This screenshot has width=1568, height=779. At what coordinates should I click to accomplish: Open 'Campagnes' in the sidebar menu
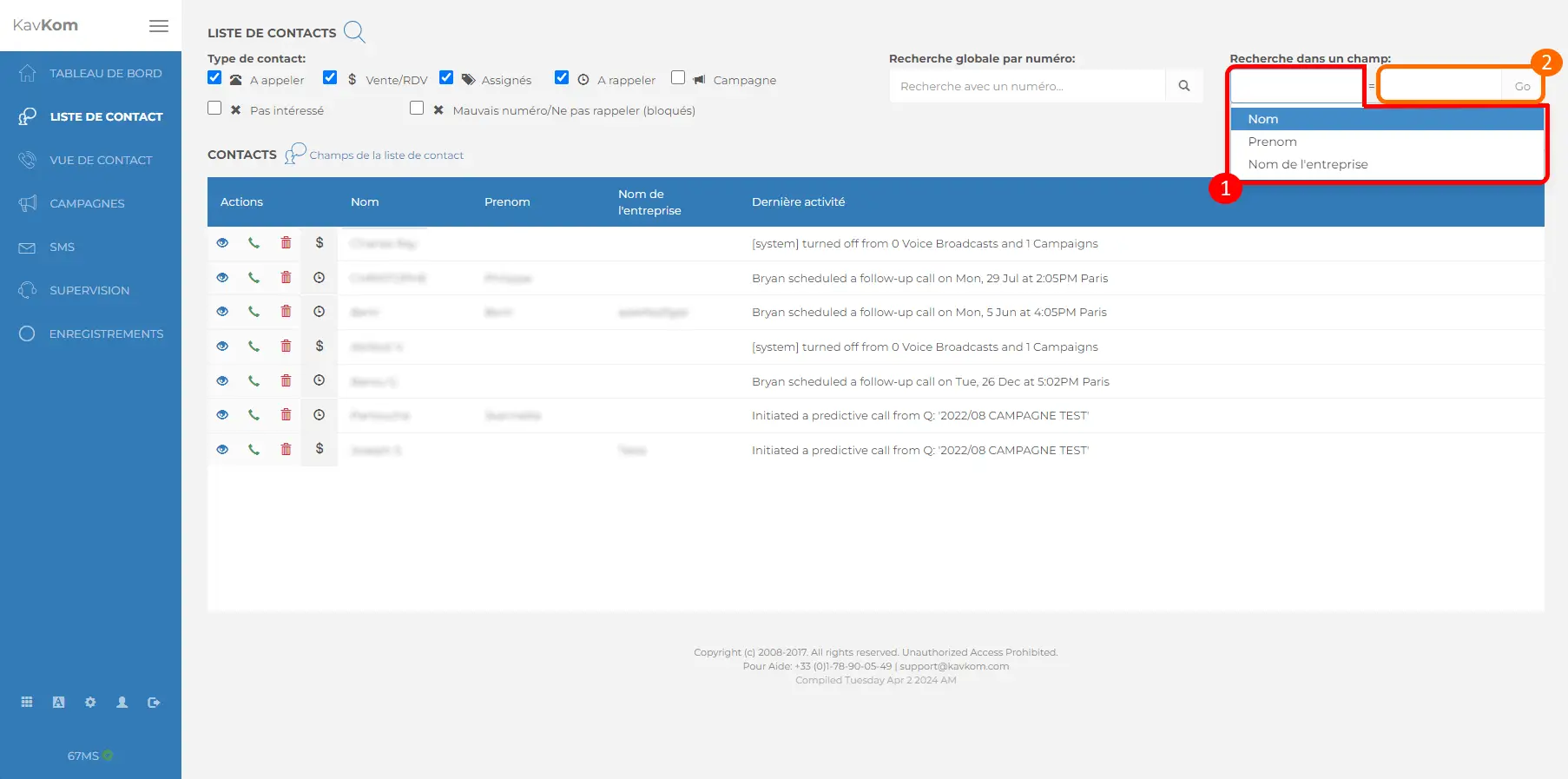87,203
